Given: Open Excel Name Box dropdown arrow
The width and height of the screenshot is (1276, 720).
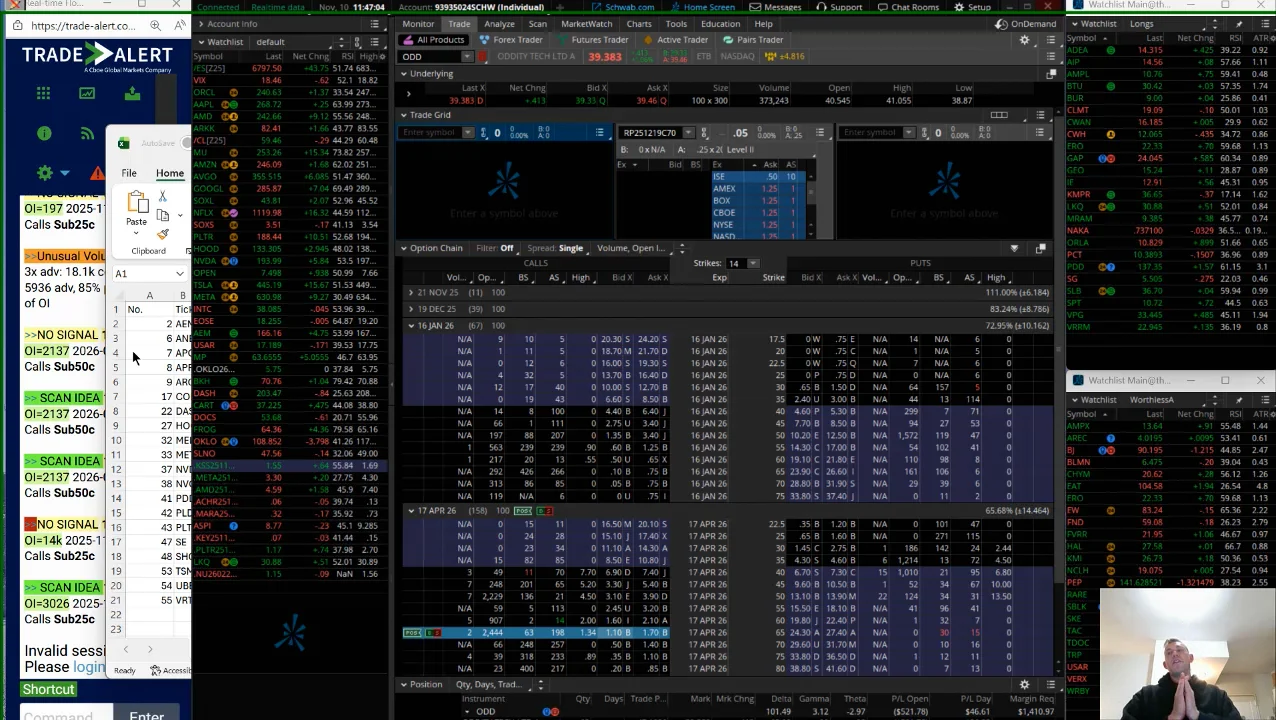Looking at the screenshot, I should click(179, 274).
